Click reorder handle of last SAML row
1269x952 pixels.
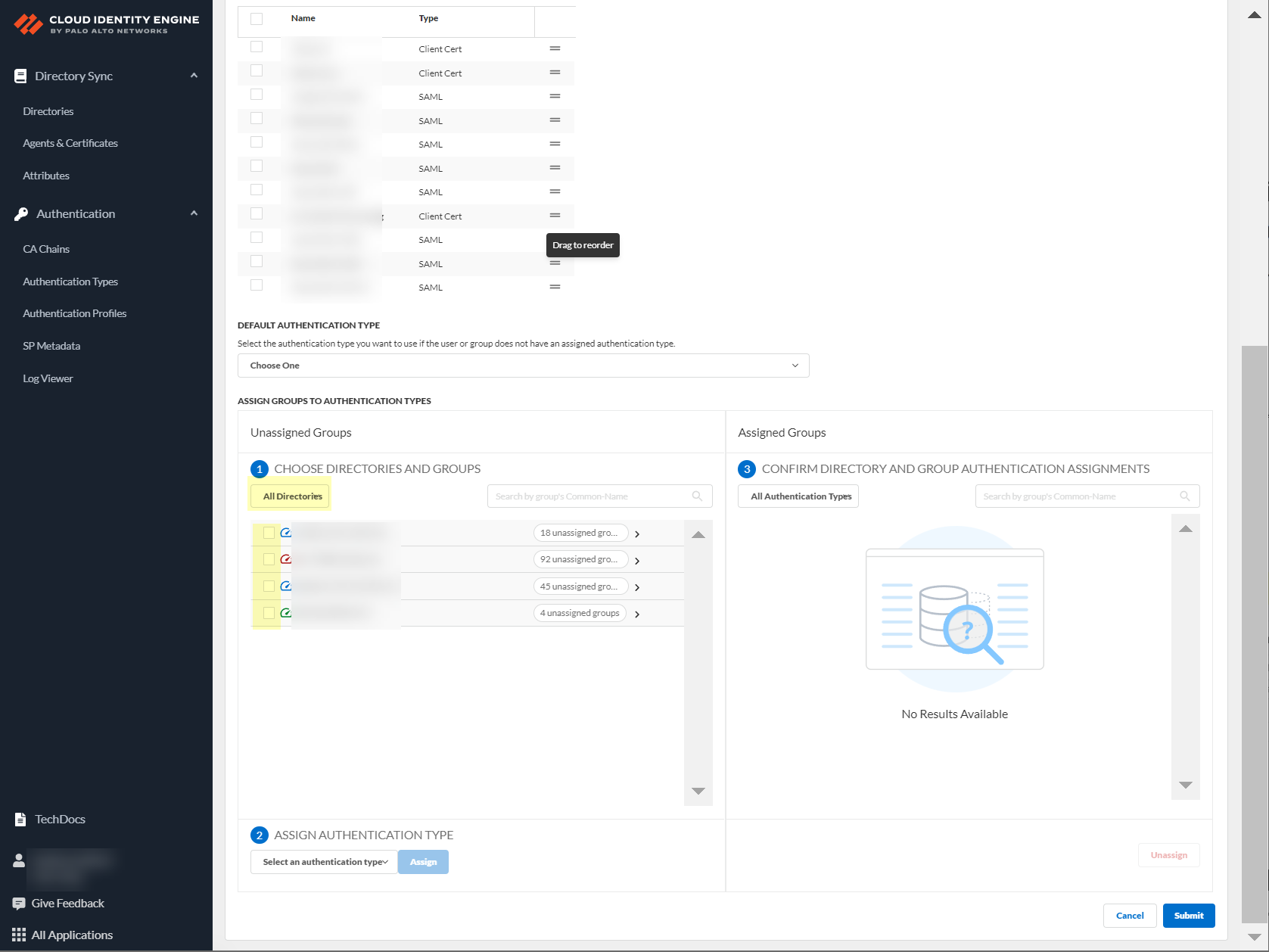point(555,287)
